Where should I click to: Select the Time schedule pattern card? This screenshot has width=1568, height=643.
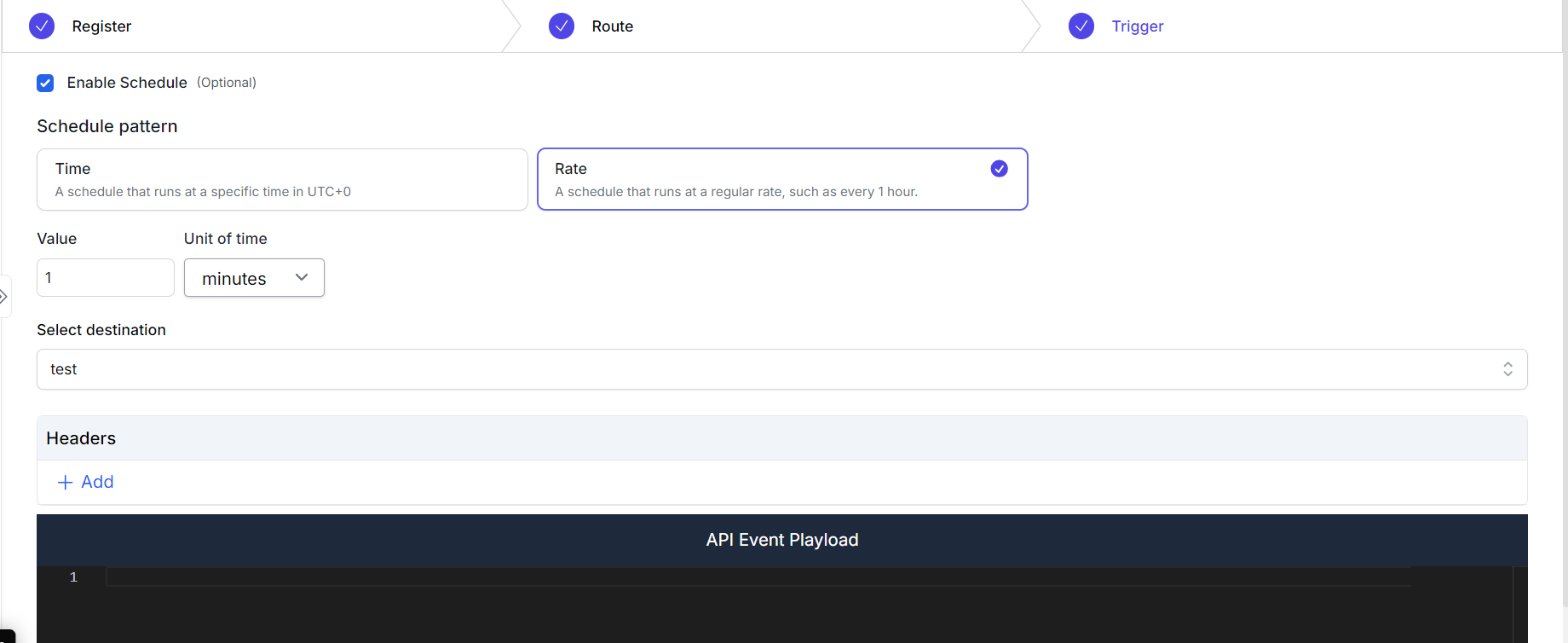tap(282, 179)
